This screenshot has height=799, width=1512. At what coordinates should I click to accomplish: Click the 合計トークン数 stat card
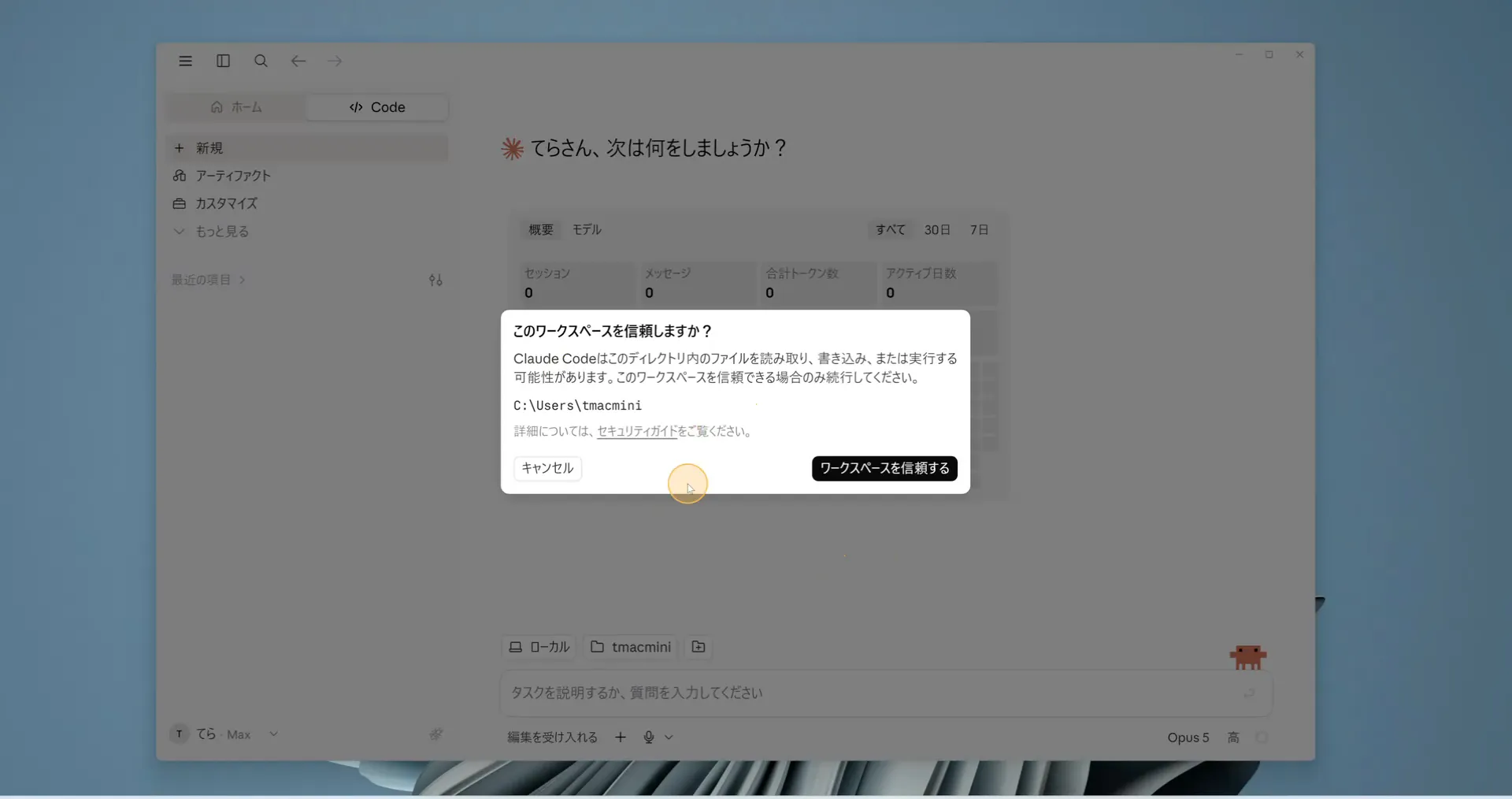818,284
